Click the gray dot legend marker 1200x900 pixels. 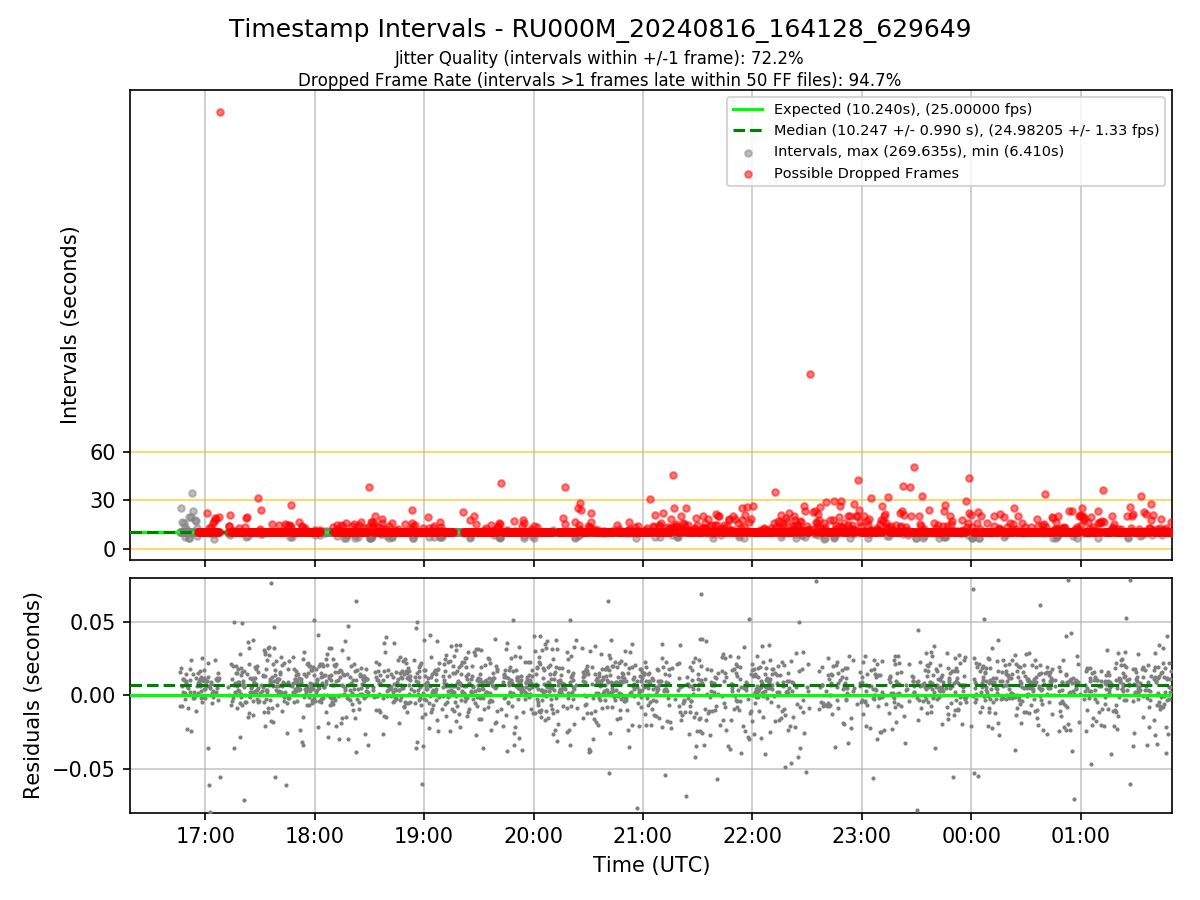[748, 152]
